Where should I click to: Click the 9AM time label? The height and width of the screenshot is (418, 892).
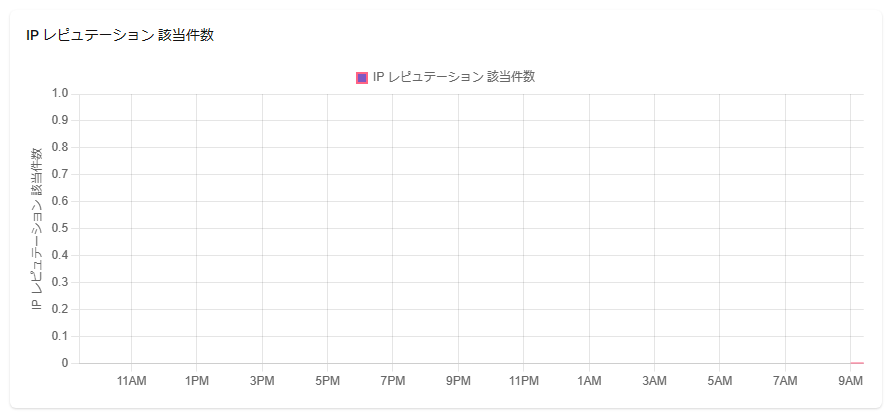(x=850, y=381)
